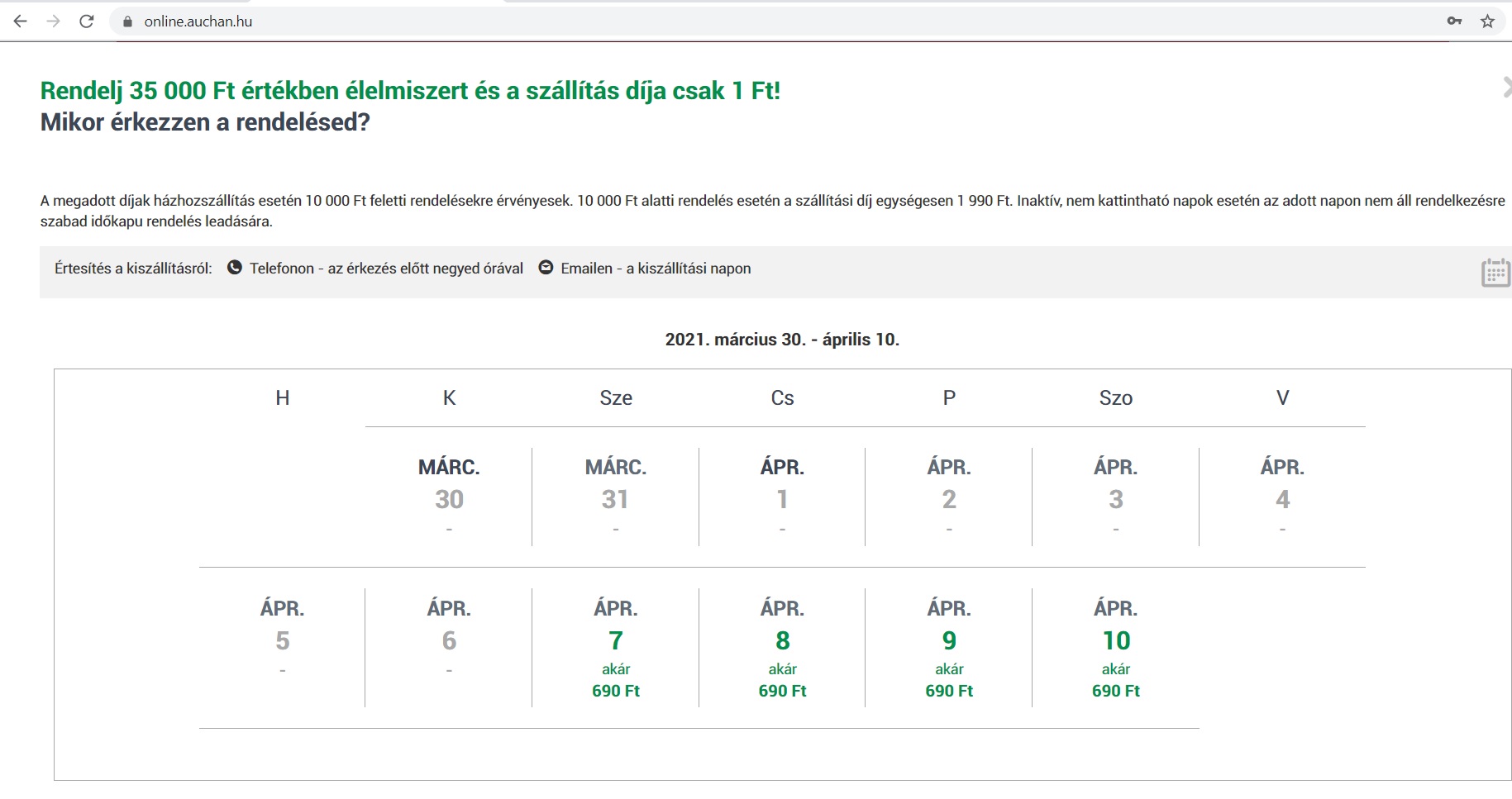Image resolution: width=1512 pixels, height=799 pixels.
Task: Choose April 10 delivery slot
Action: (x=1115, y=649)
